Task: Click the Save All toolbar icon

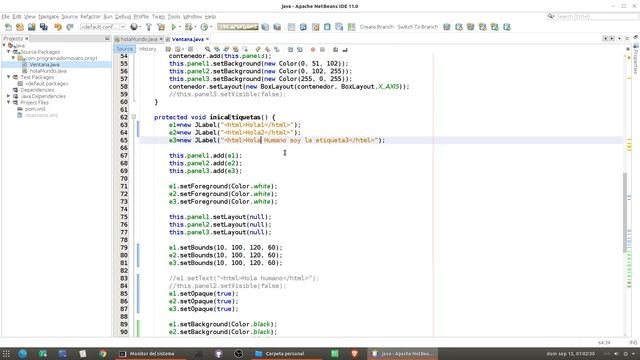Action: (x=44, y=27)
